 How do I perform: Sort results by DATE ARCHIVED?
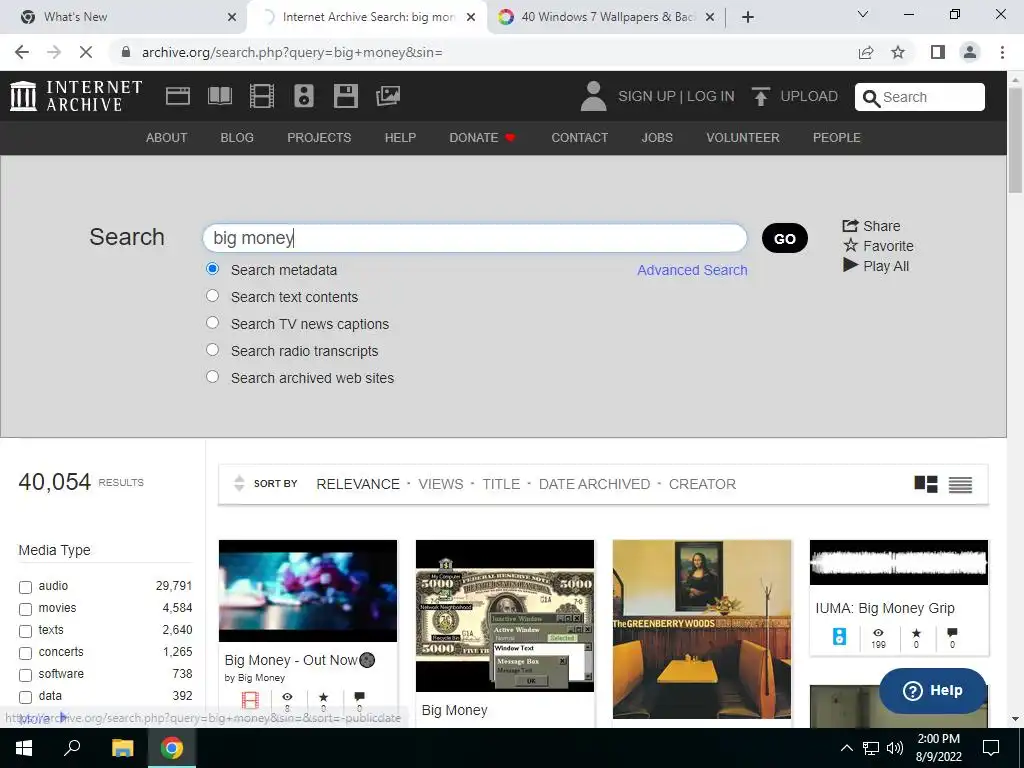coord(594,484)
